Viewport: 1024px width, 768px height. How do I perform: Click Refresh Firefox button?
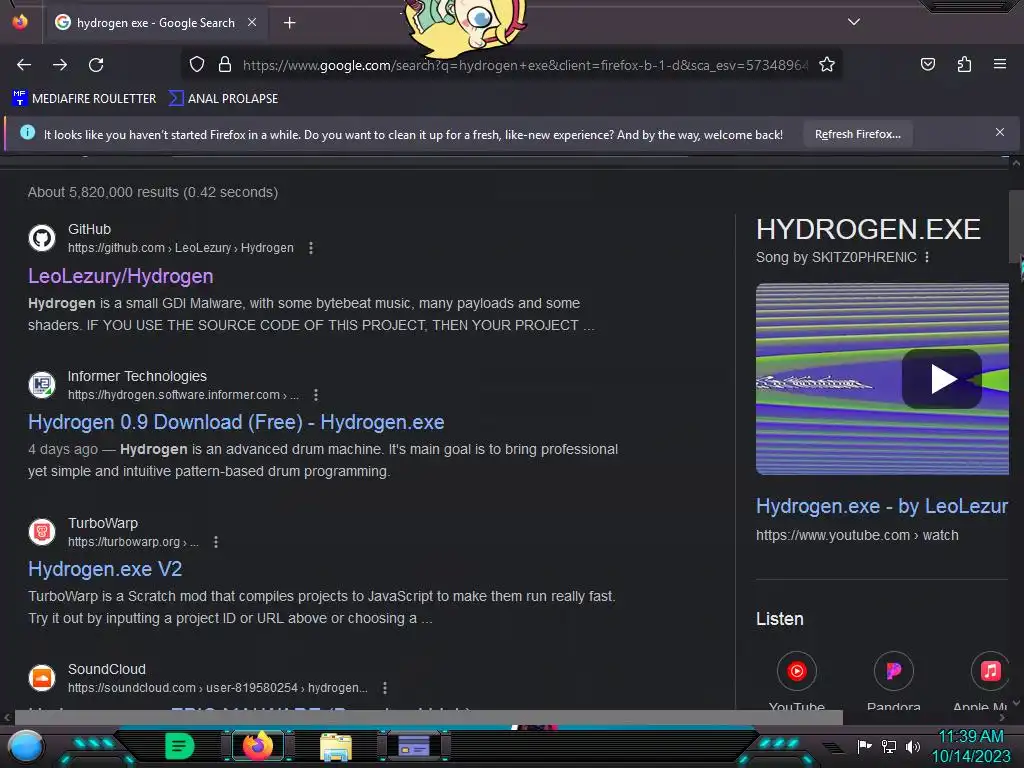(857, 135)
